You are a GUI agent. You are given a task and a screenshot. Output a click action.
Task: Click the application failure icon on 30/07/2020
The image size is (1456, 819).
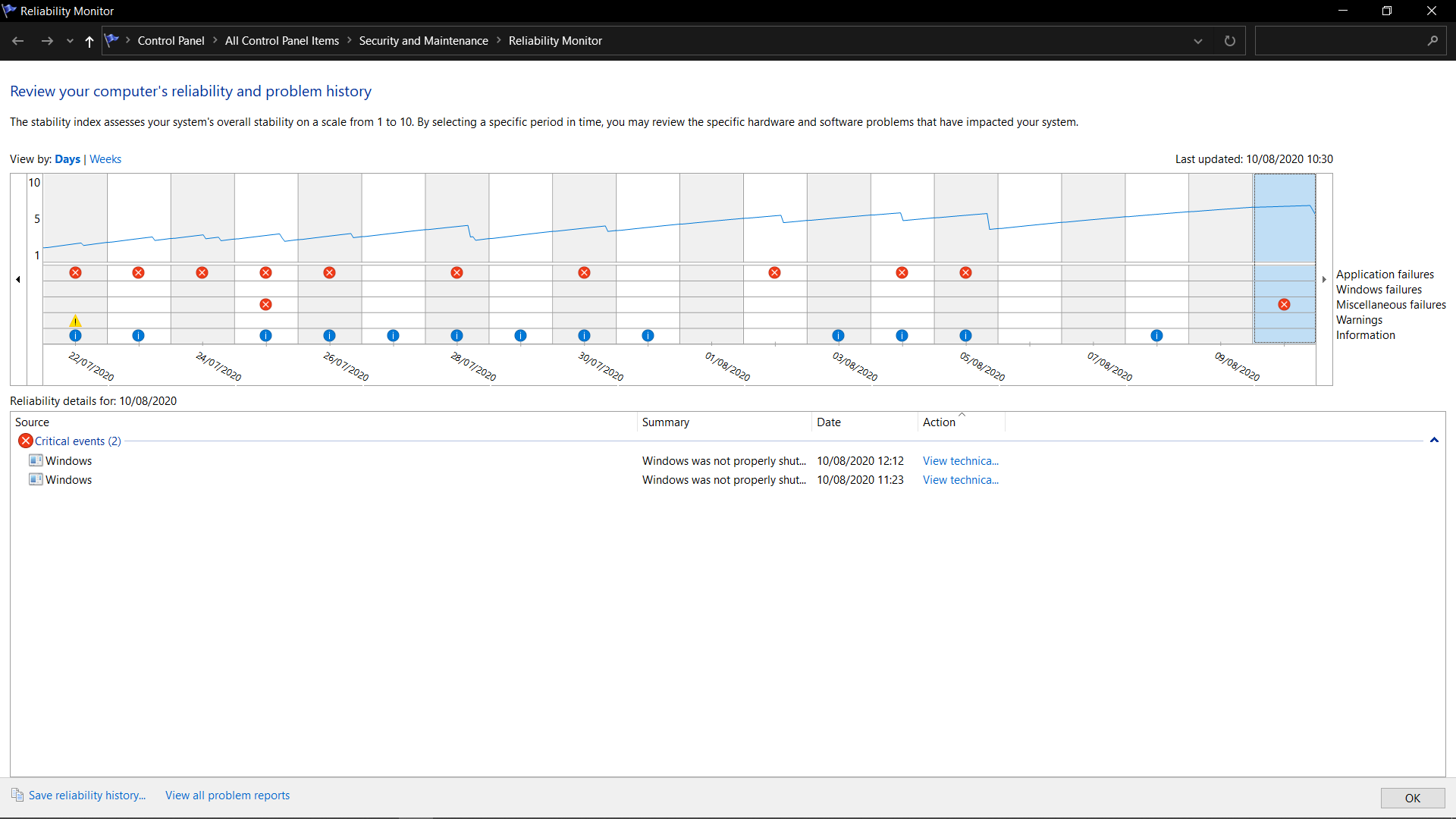tap(584, 272)
